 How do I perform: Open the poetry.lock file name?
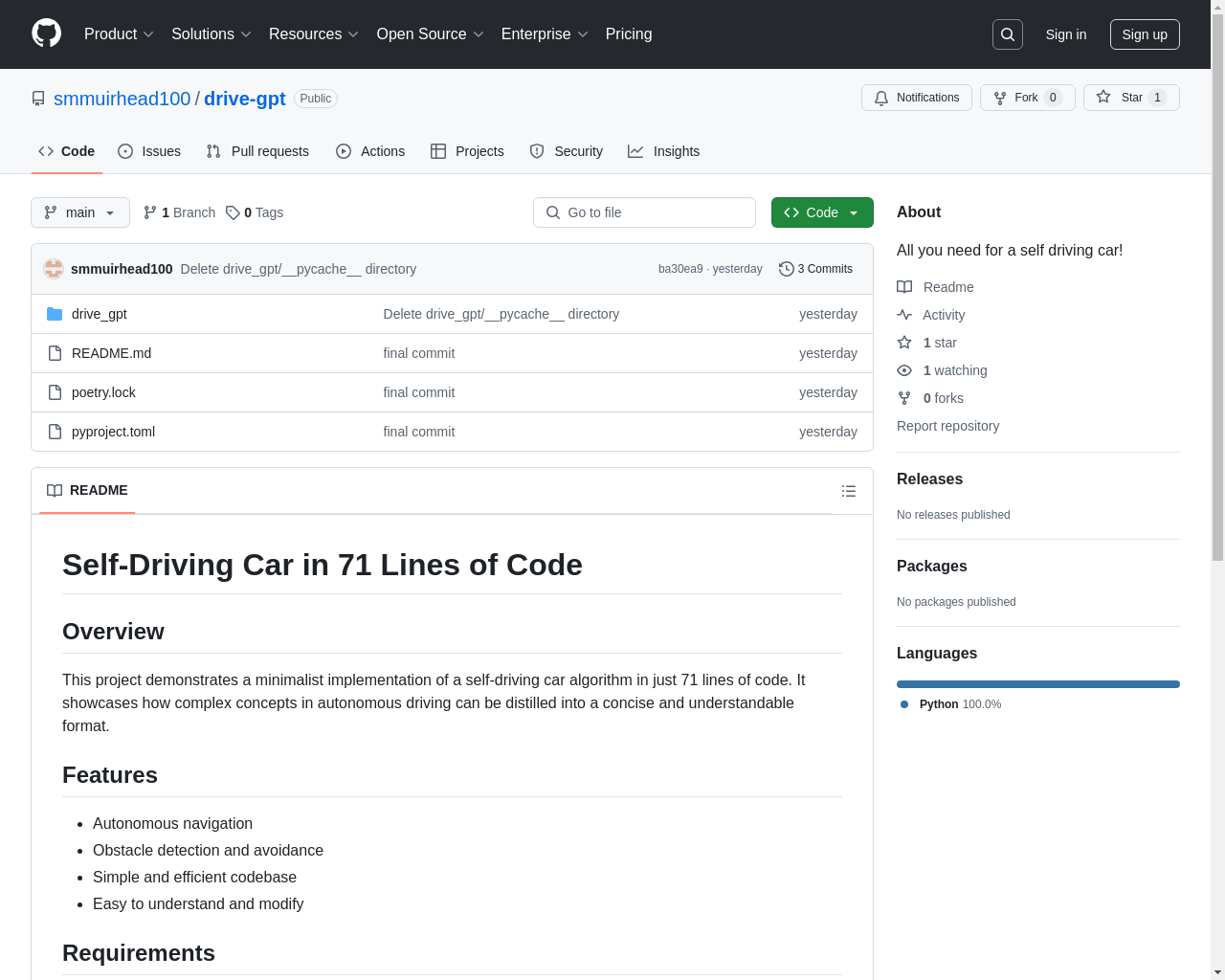(103, 392)
